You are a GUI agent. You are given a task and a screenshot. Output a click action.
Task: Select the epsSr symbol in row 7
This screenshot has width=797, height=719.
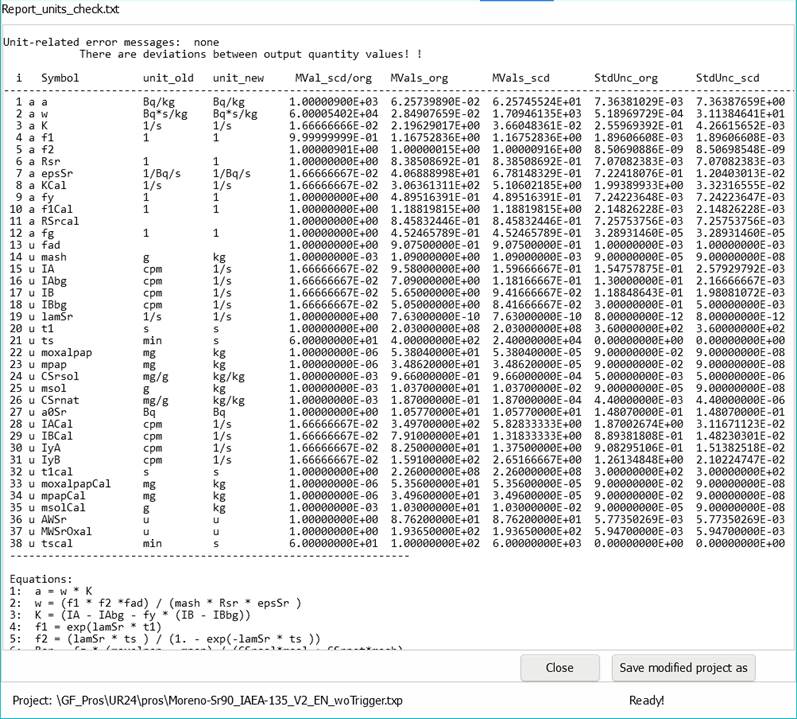58,171
